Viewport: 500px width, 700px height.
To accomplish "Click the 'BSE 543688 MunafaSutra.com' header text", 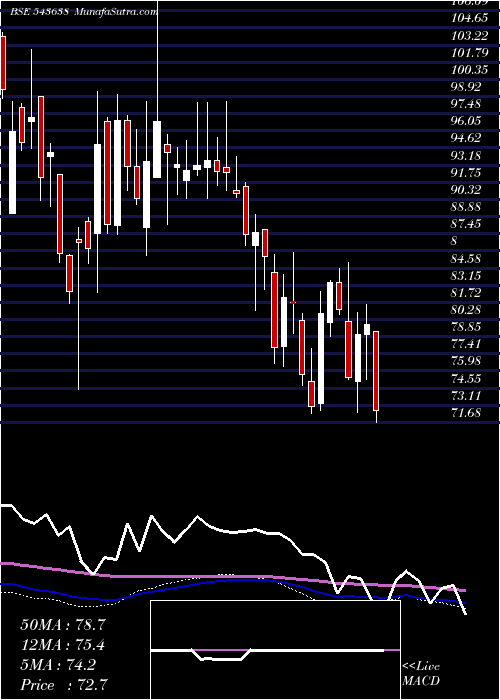I will coord(84,12).
